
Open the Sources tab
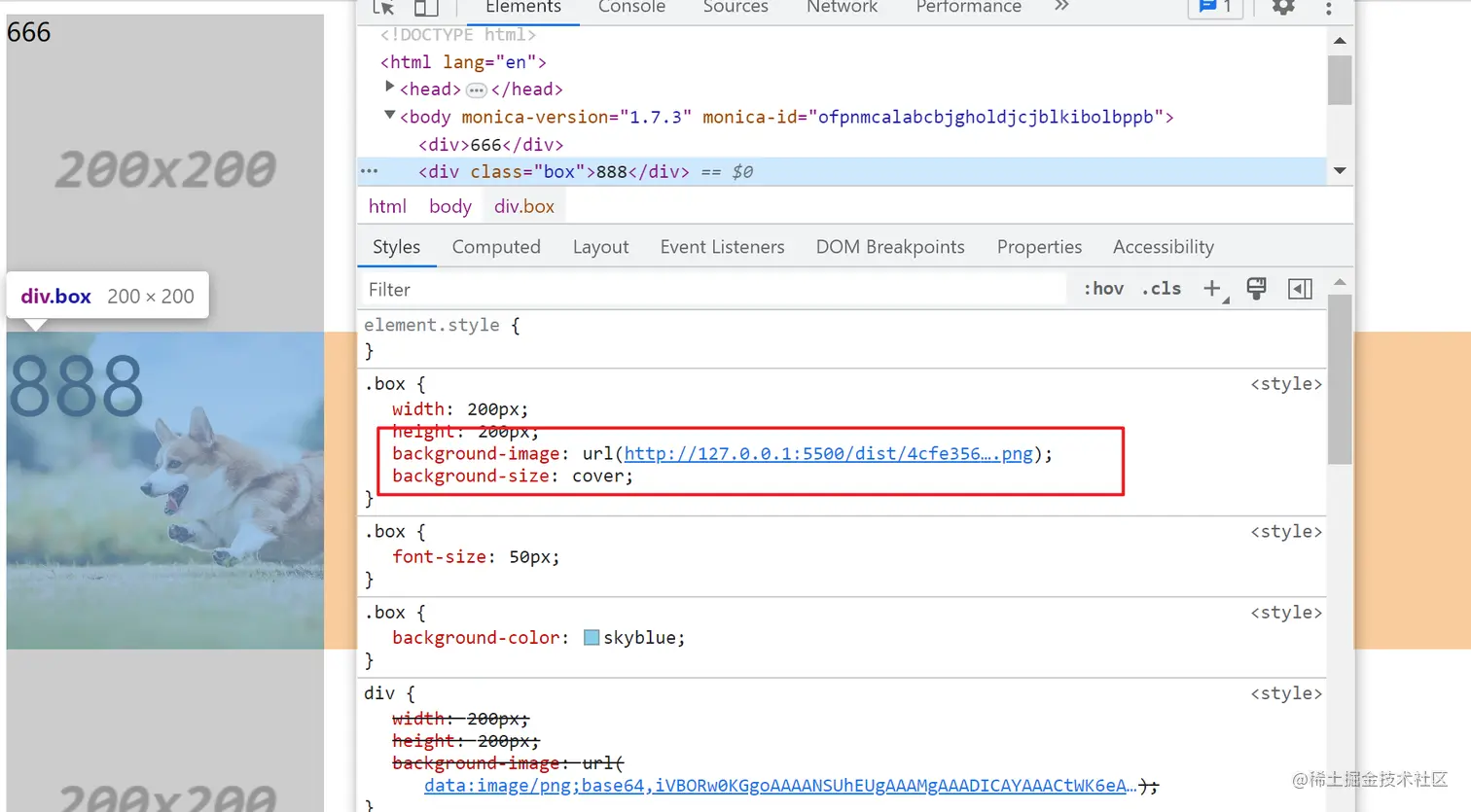735,8
